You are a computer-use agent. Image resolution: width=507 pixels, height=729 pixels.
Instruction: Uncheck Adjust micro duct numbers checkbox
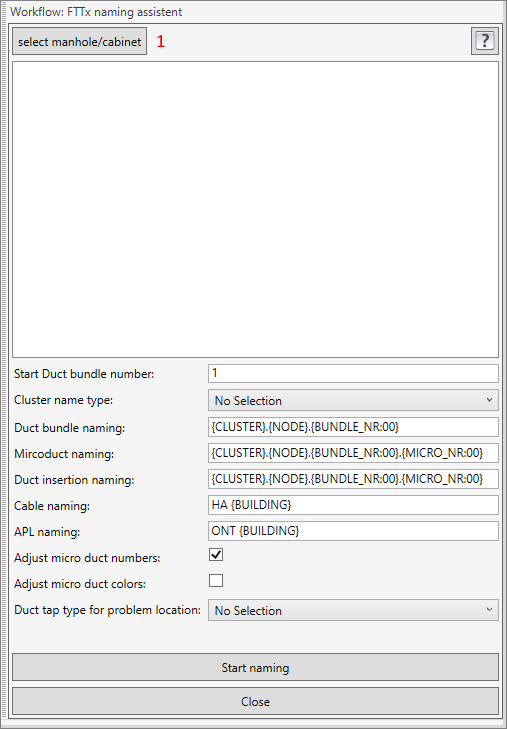[216, 554]
